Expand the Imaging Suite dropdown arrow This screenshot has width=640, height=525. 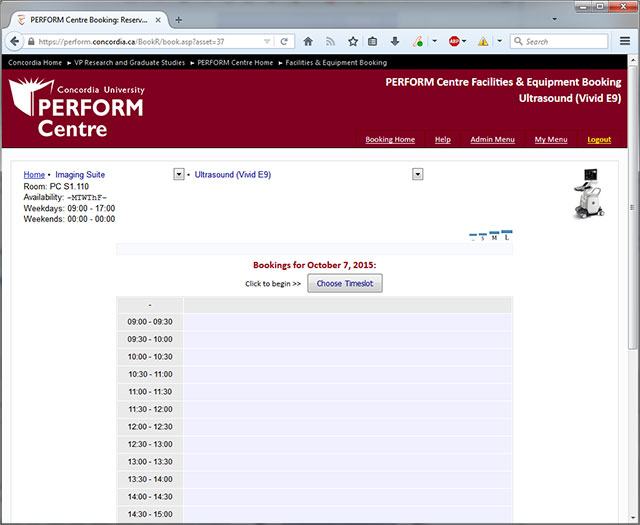tap(178, 174)
